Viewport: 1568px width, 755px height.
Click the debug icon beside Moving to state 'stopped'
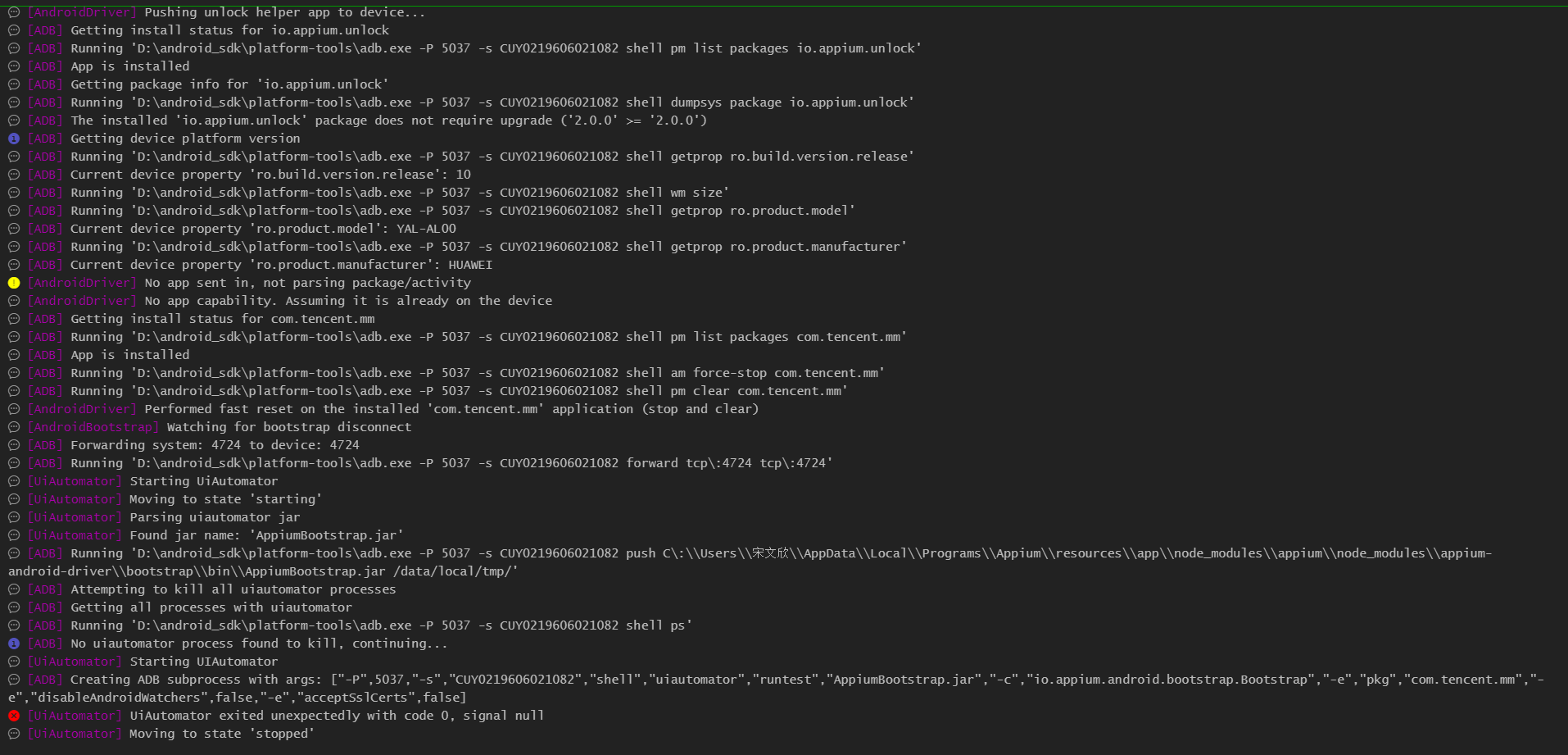(x=14, y=734)
